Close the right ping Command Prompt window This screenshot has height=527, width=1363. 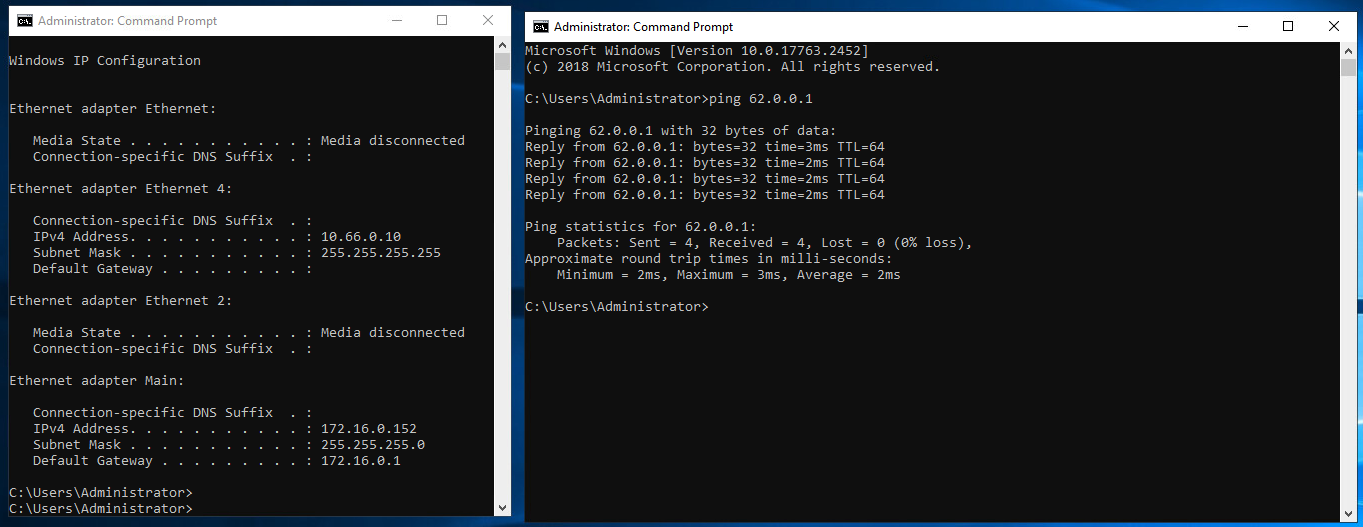coord(1334,26)
